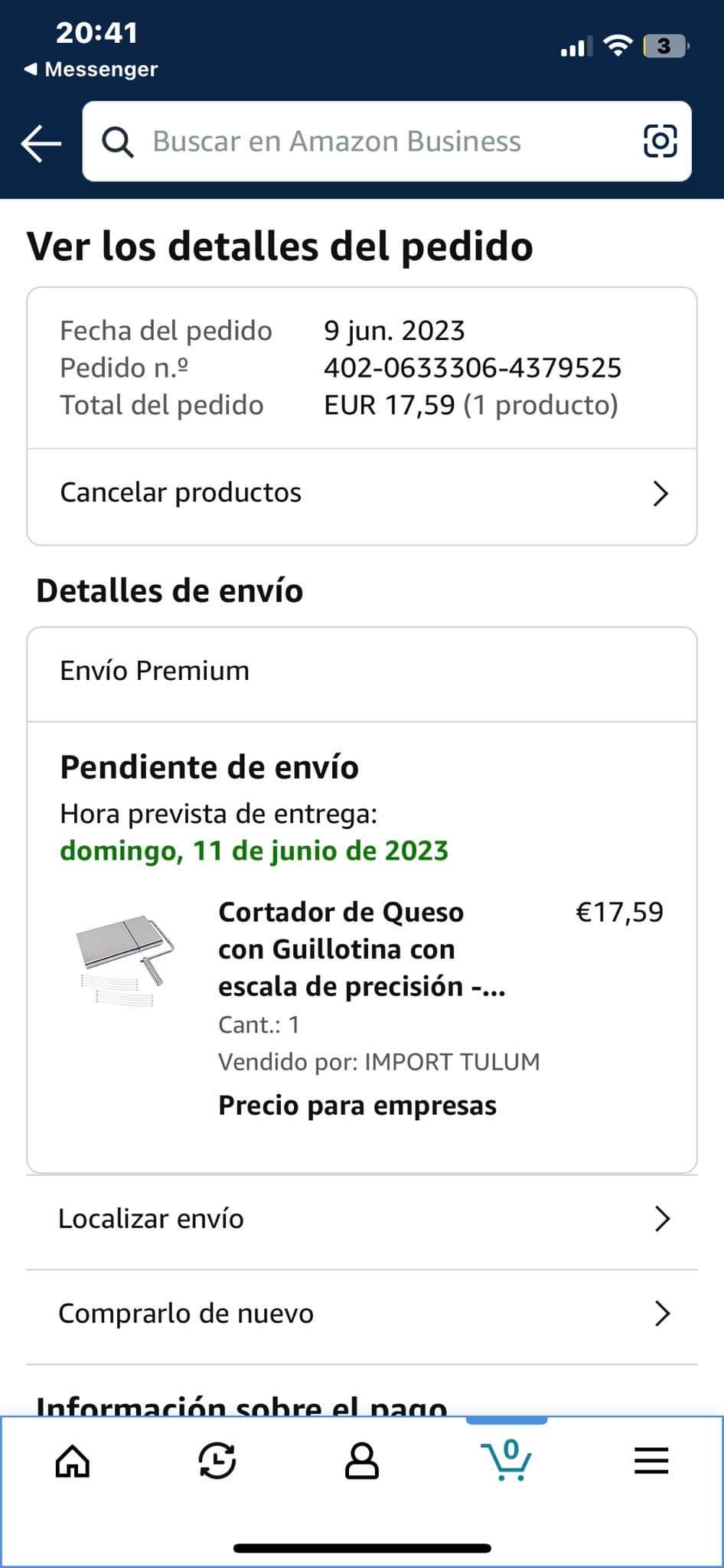Screen dimensions: 724x1568
Task: Open Localizar envío option
Action: point(151,1218)
